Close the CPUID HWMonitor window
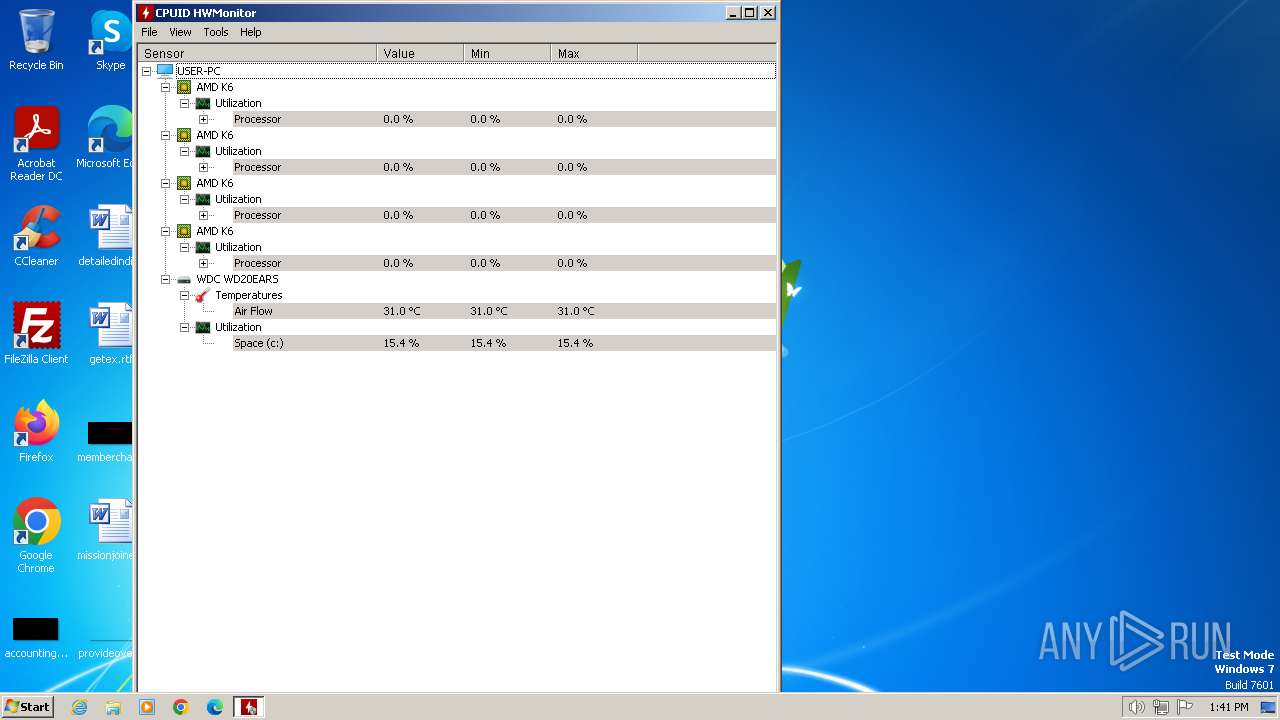Image resolution: width=1280 pixels, height=720 pixels. point(768,13)
